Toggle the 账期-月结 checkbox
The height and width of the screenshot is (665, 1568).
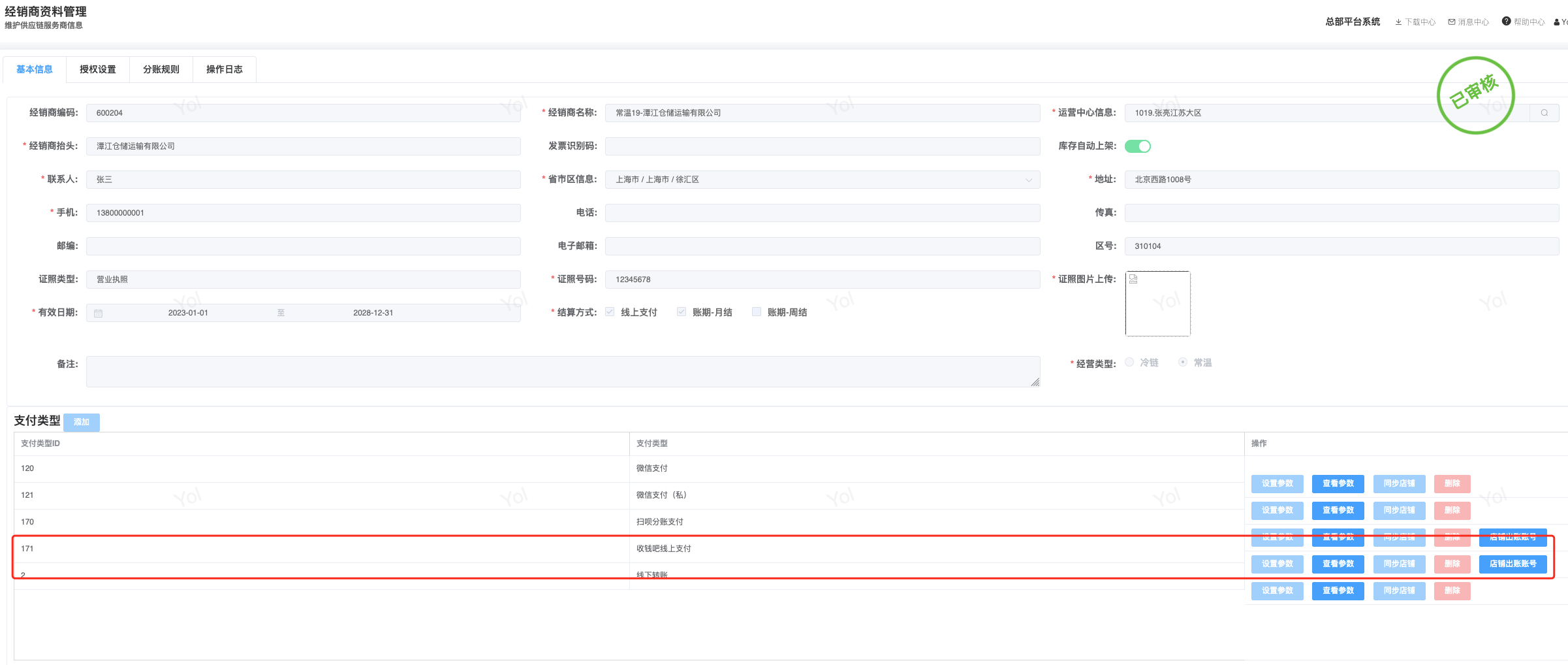point(682,312)
